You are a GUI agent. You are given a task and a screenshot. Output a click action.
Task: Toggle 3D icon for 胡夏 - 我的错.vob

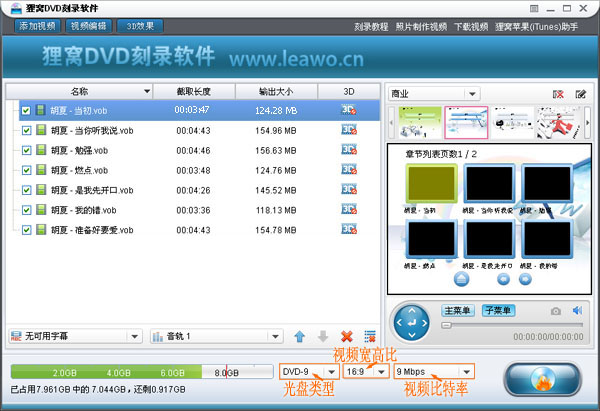click(349, 209)
